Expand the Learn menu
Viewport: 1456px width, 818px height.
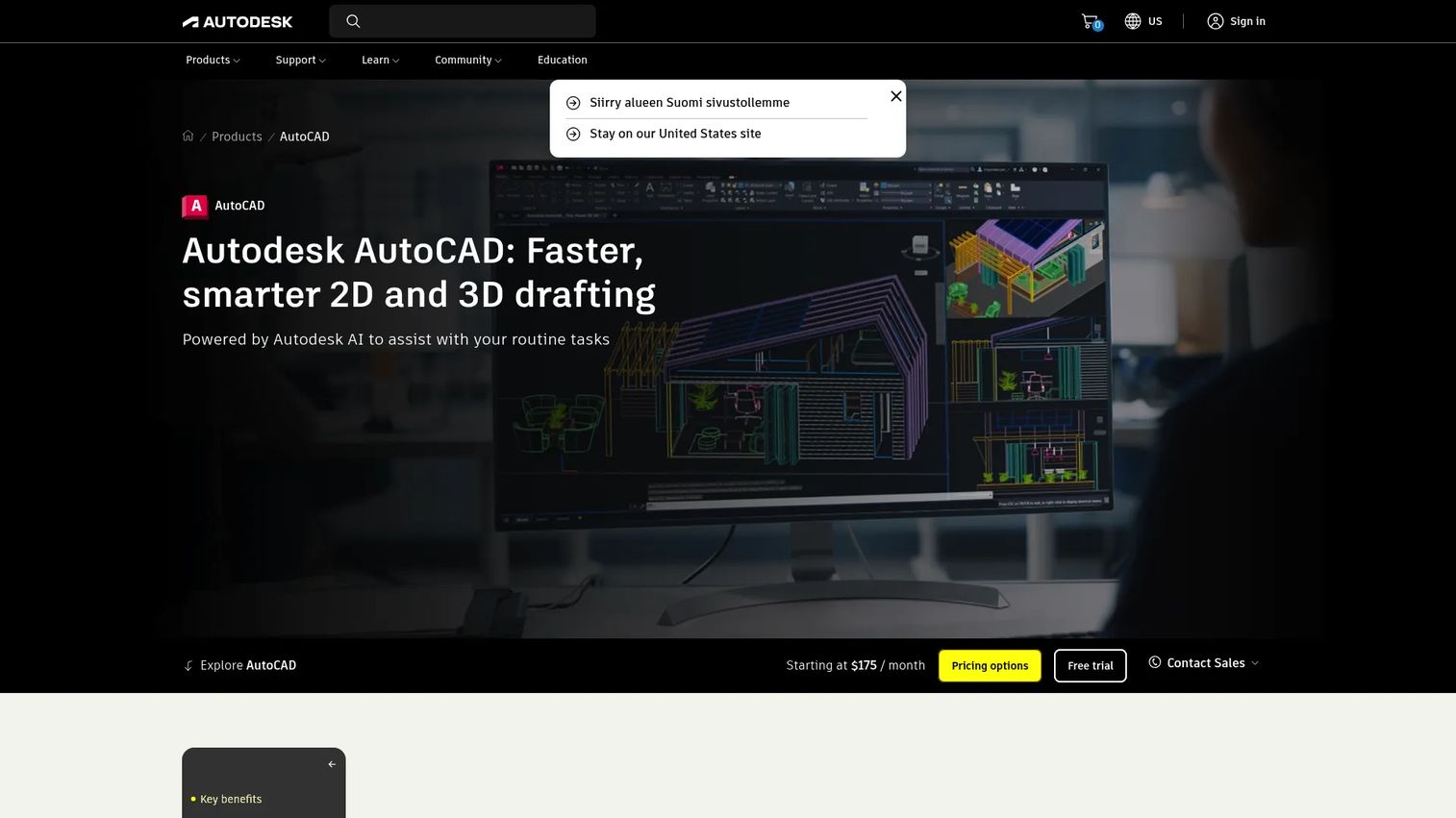tap(380, 60)
